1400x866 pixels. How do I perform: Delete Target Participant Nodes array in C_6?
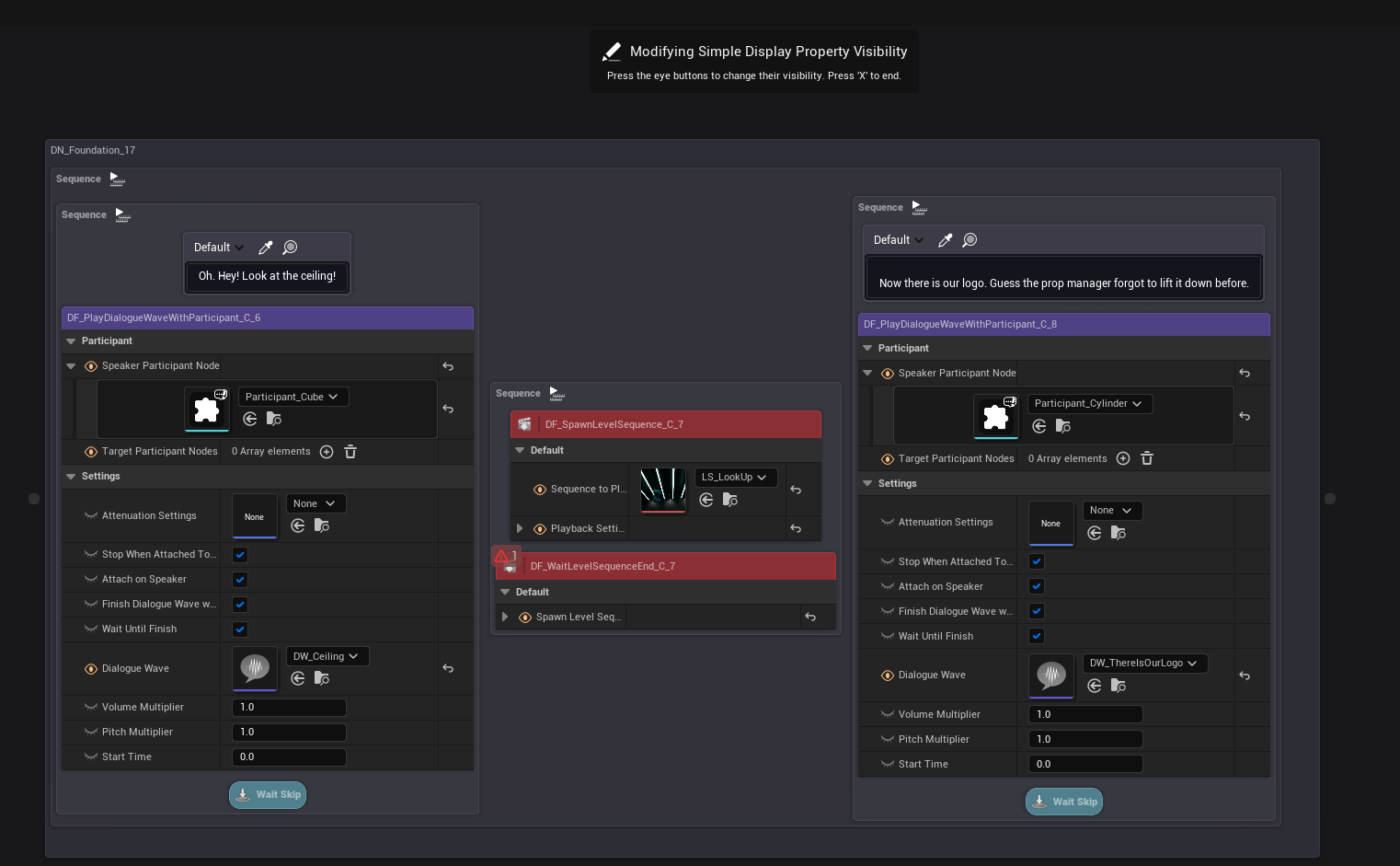click(350, 452)
